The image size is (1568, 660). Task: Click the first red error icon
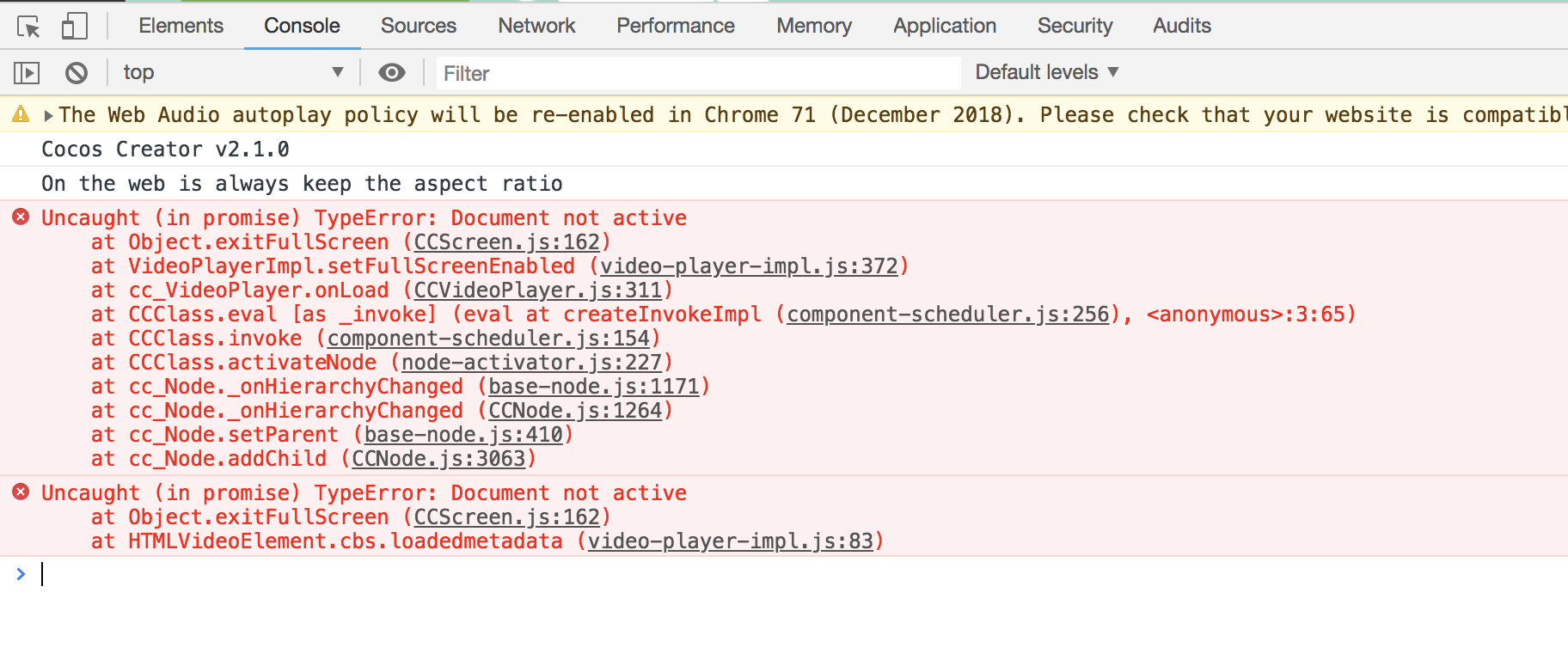[21, 217]
